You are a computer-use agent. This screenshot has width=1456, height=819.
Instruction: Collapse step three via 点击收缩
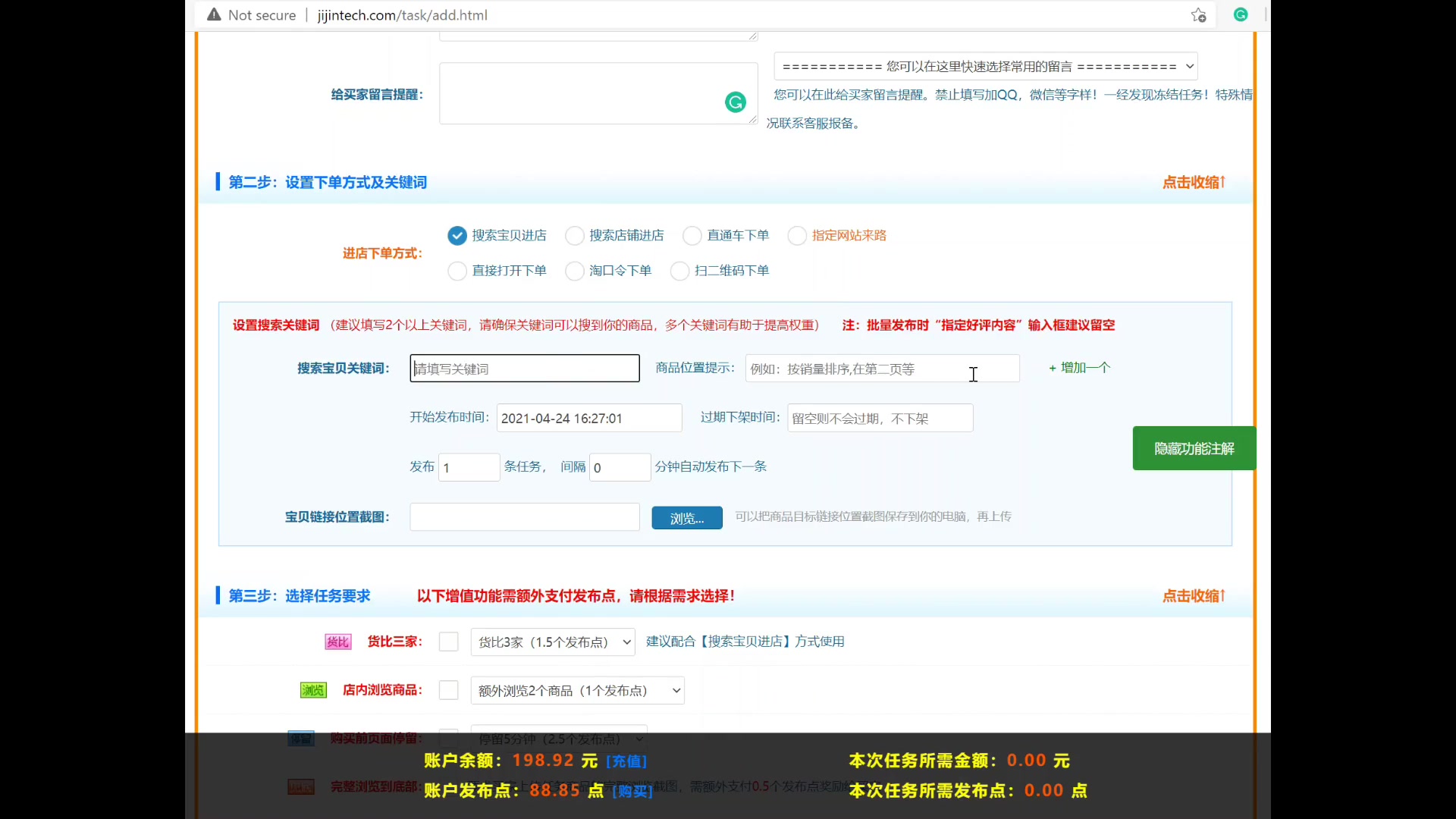coord(1194,596)
